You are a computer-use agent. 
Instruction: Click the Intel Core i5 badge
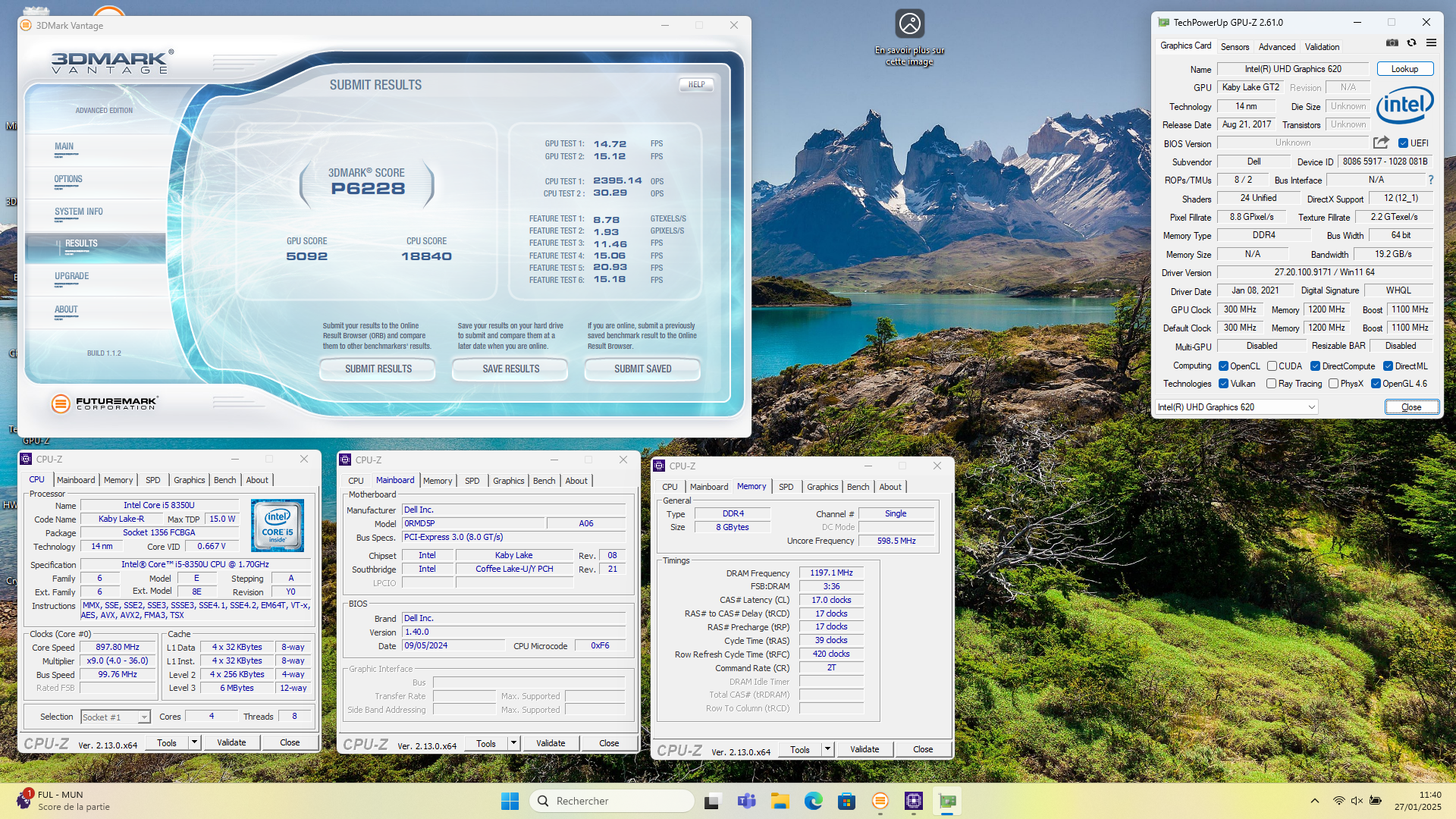point(278,525)
